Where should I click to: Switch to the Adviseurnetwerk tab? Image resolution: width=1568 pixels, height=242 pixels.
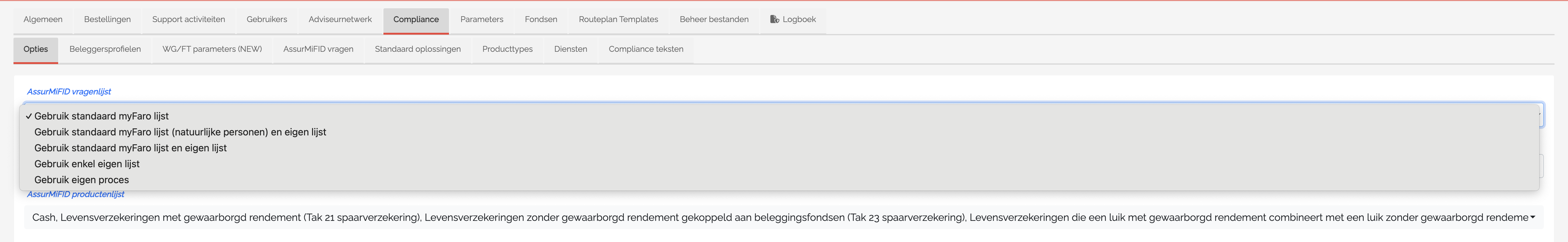[340, 20]
